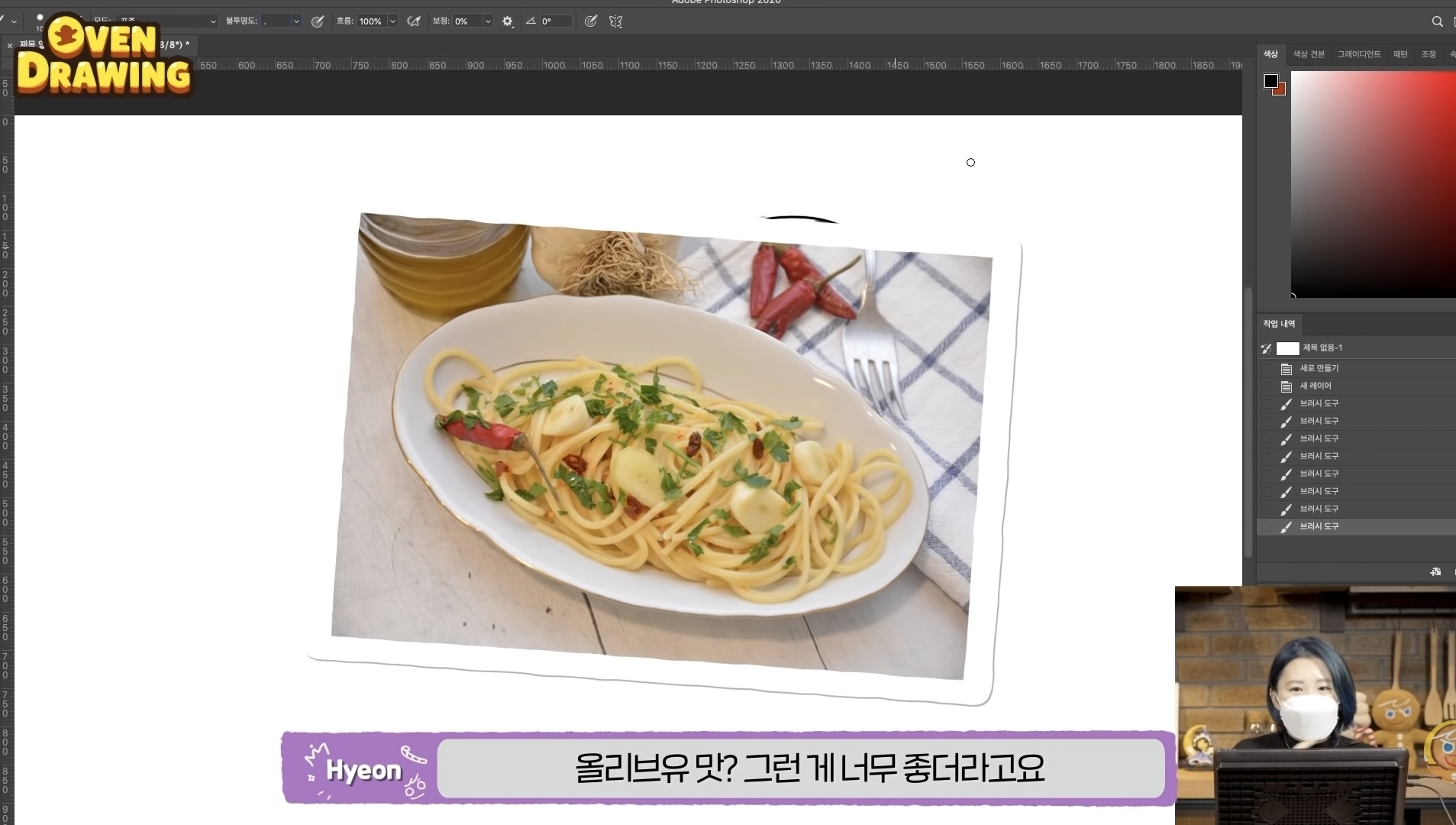Click the search magnifier icon
Viewport: 1456px width, 825px height.
pos(1437,21)
